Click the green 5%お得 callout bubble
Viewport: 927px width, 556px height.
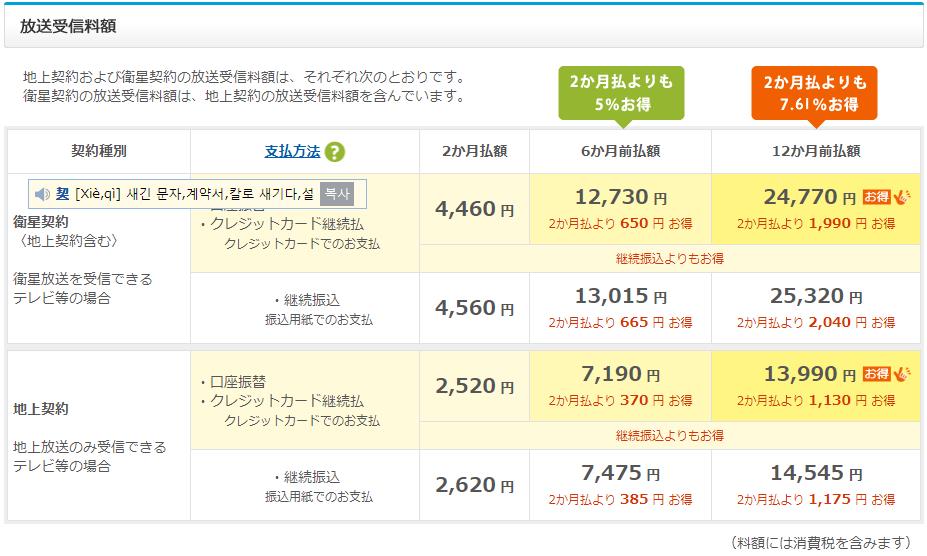click(621, 92)
